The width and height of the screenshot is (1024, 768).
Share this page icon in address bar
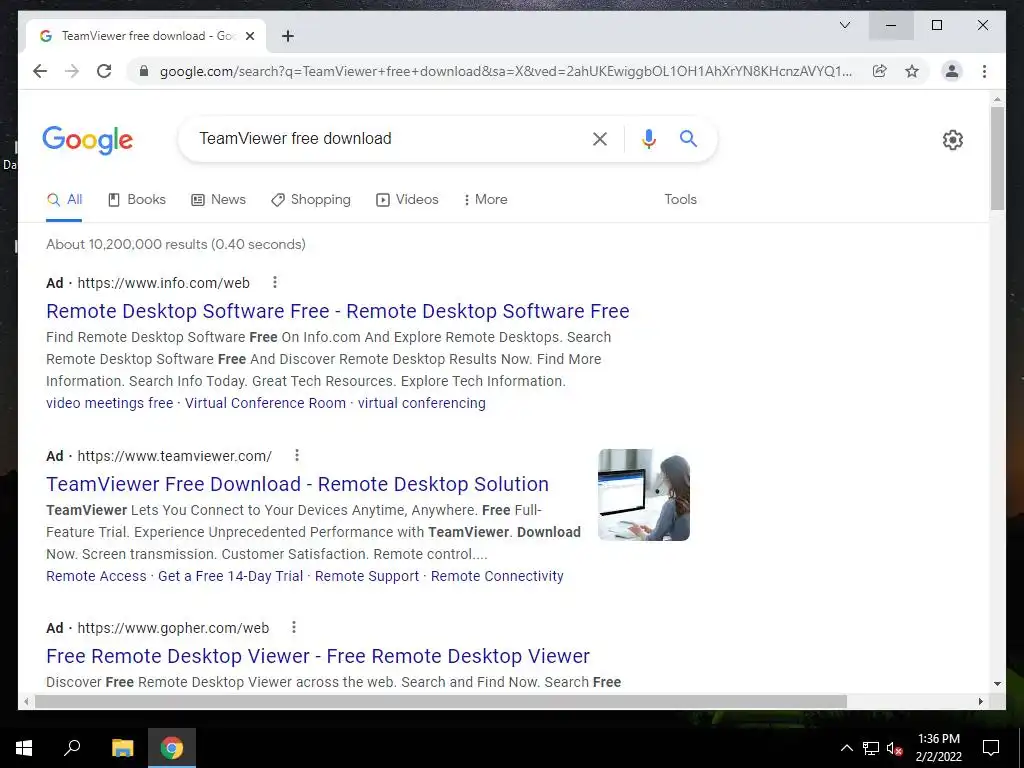(880, 71)
